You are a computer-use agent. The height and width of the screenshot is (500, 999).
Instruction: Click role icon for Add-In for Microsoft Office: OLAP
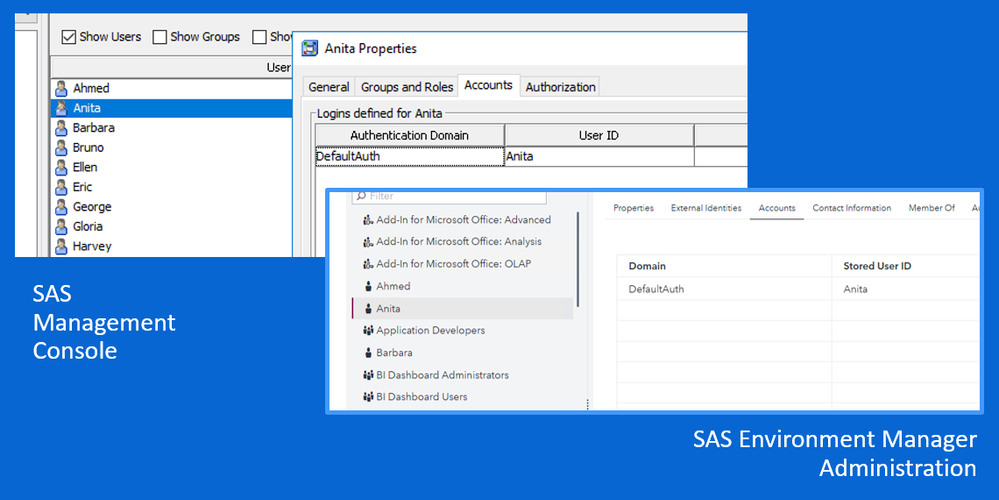[x=368, y=264]
